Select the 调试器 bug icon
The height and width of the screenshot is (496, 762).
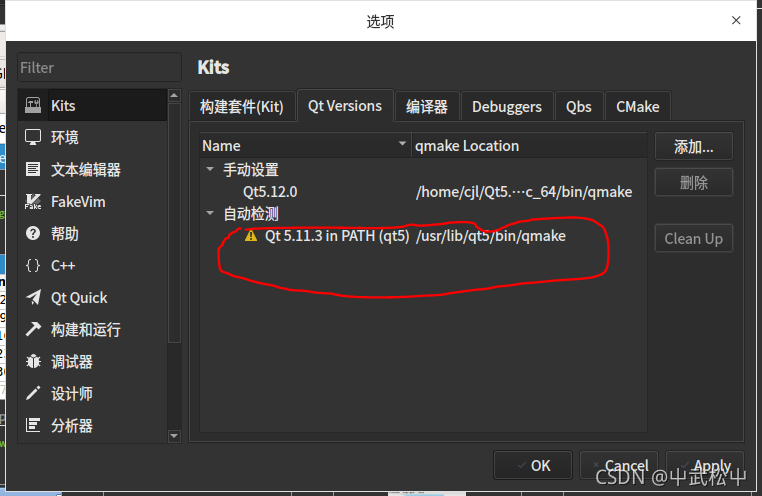[33, 362]
